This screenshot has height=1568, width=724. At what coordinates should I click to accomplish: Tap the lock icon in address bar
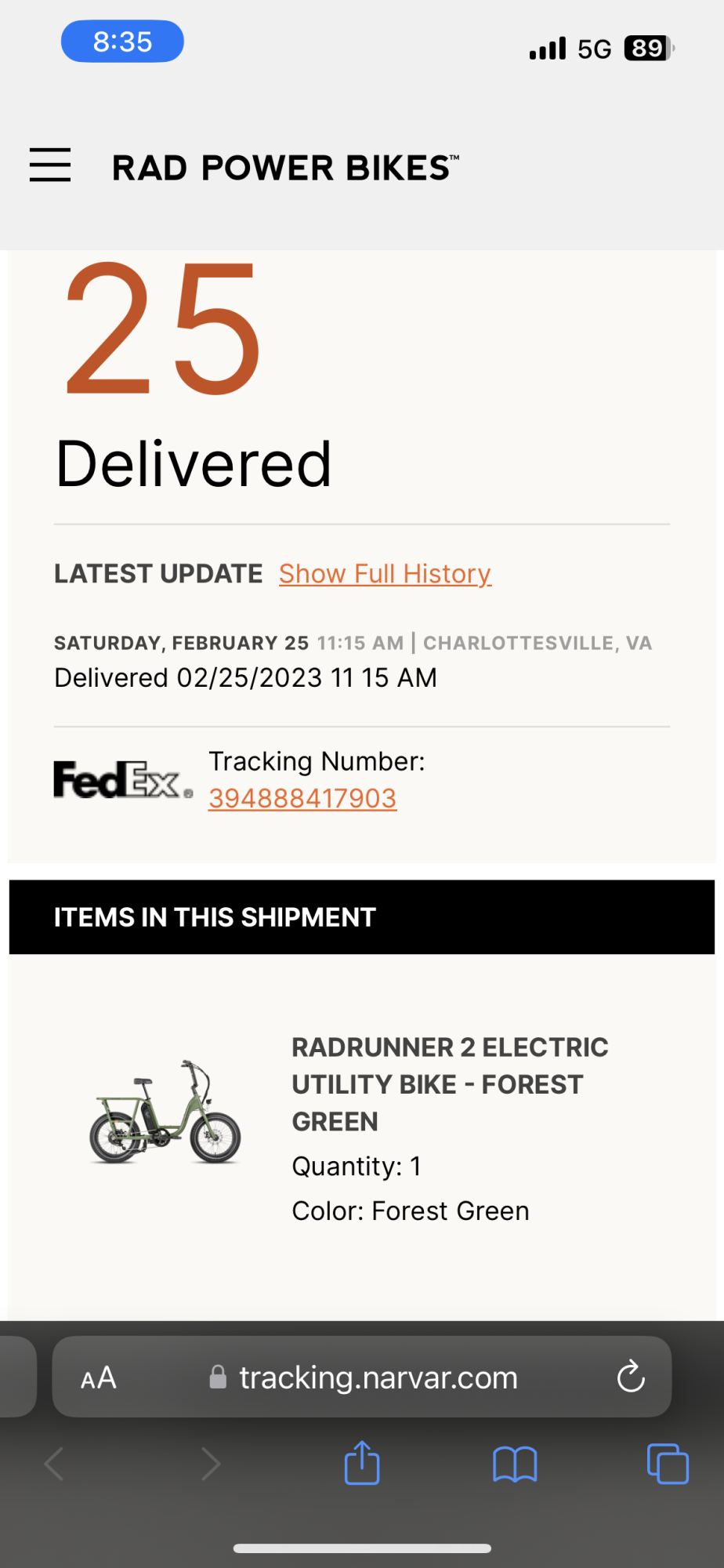218,1377
